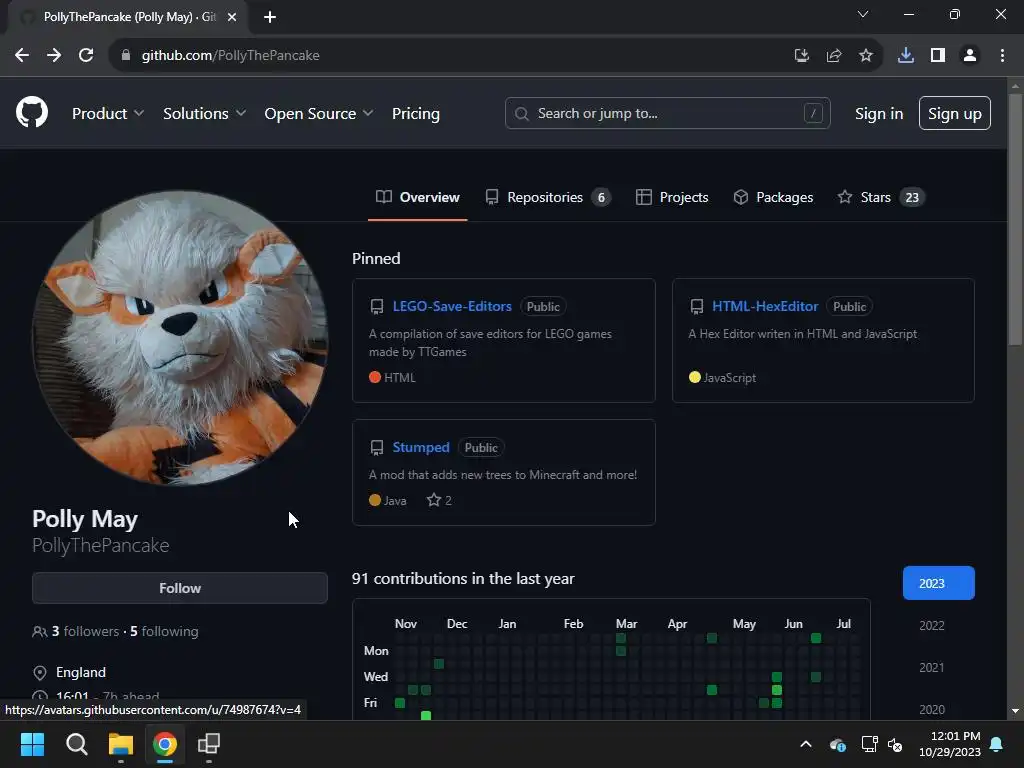Click the Pinned section heading
The width and height of the screenshot is (1024, 768).
376,259
